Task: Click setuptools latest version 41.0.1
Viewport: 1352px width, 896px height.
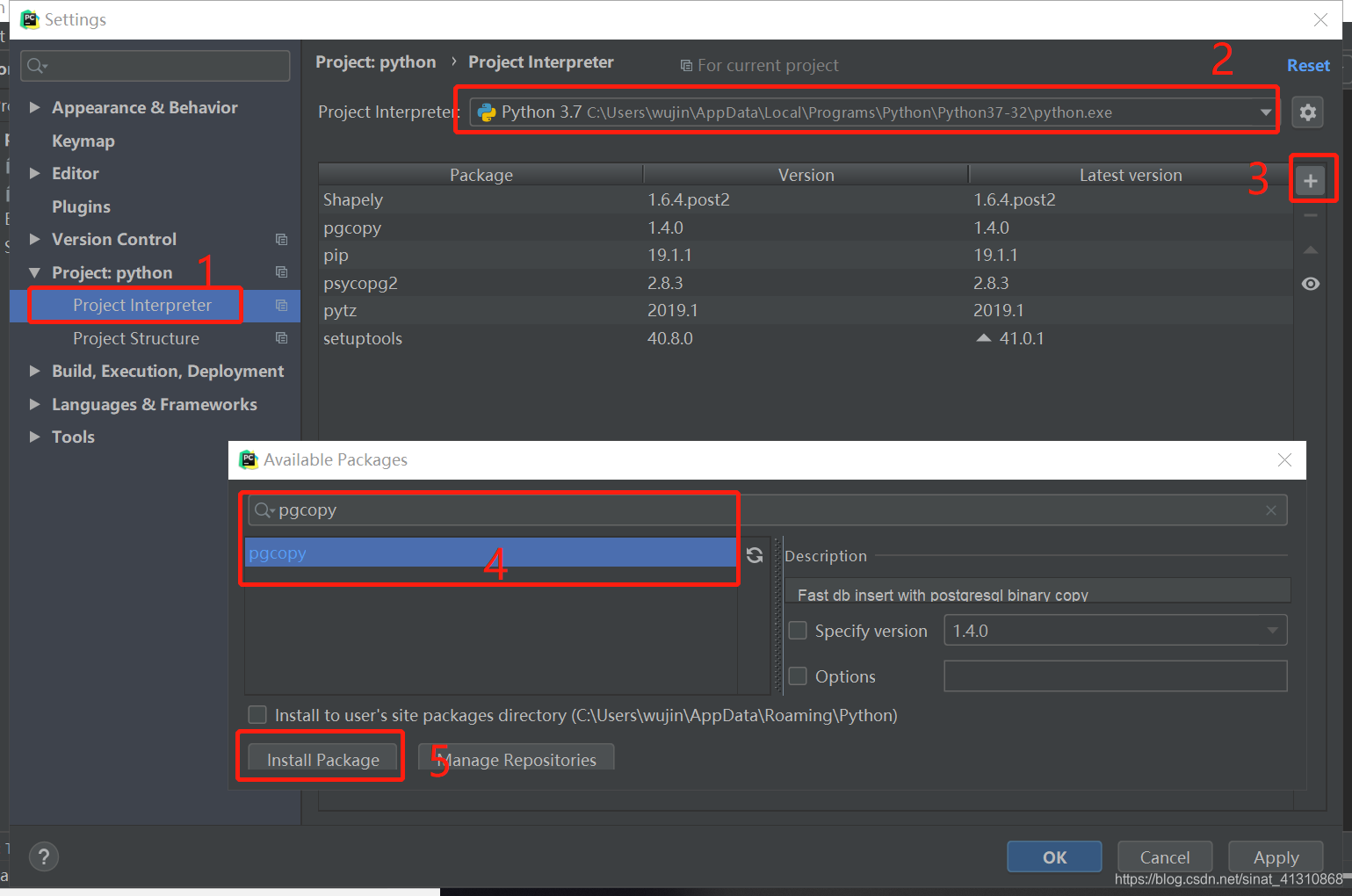Action: pos(1022,338)
